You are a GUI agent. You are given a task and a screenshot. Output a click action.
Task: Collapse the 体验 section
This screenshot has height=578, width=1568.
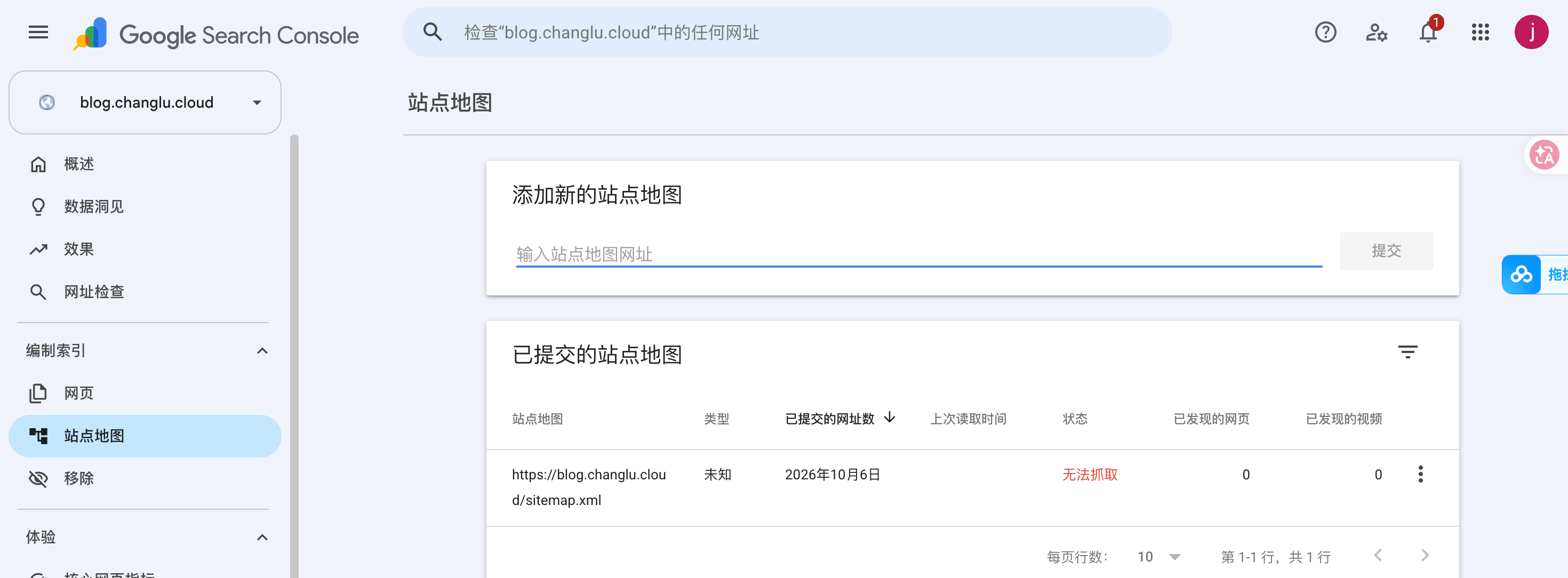coord(262,538)
